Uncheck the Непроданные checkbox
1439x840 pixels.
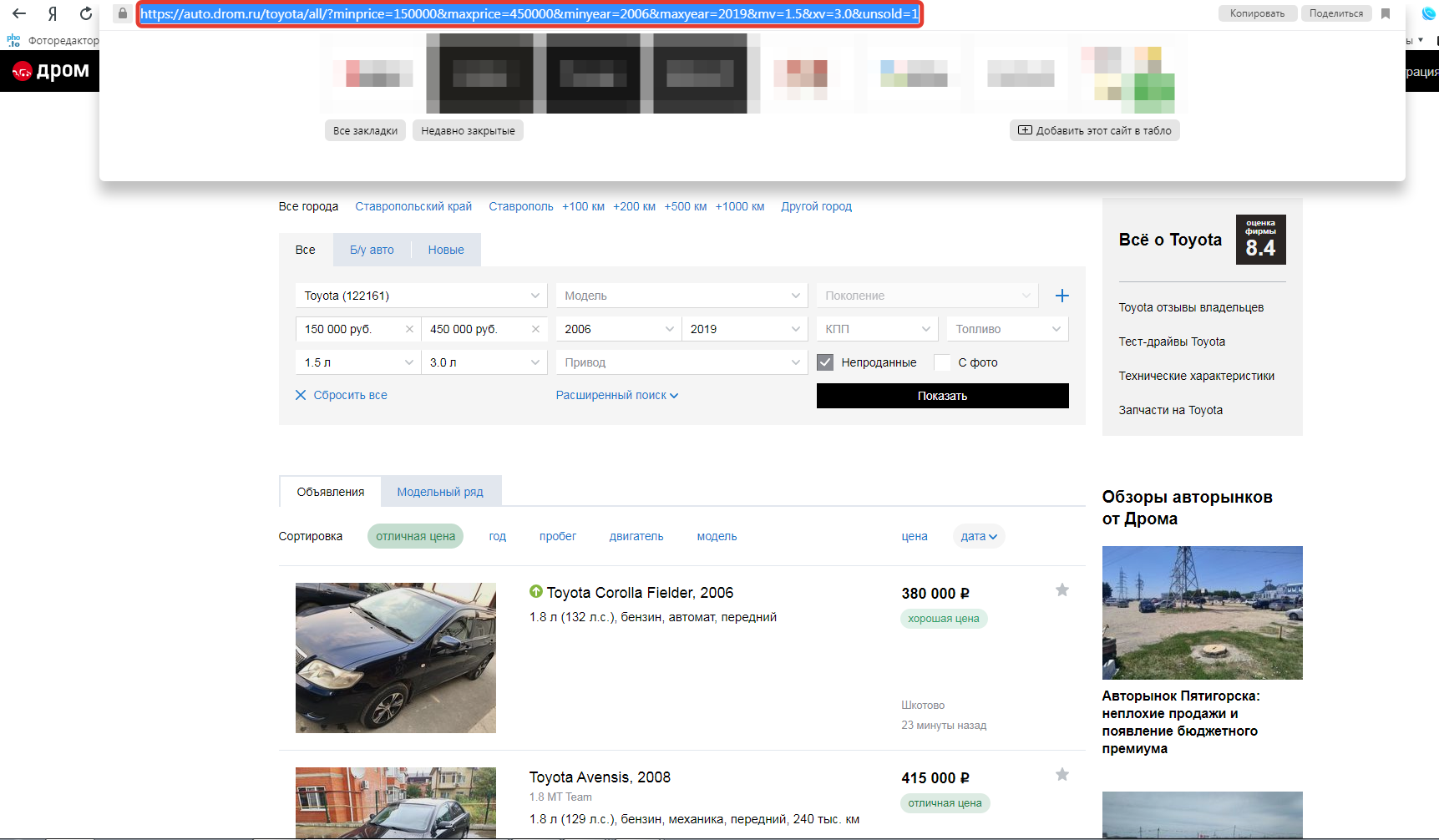[x=825, y=362]
